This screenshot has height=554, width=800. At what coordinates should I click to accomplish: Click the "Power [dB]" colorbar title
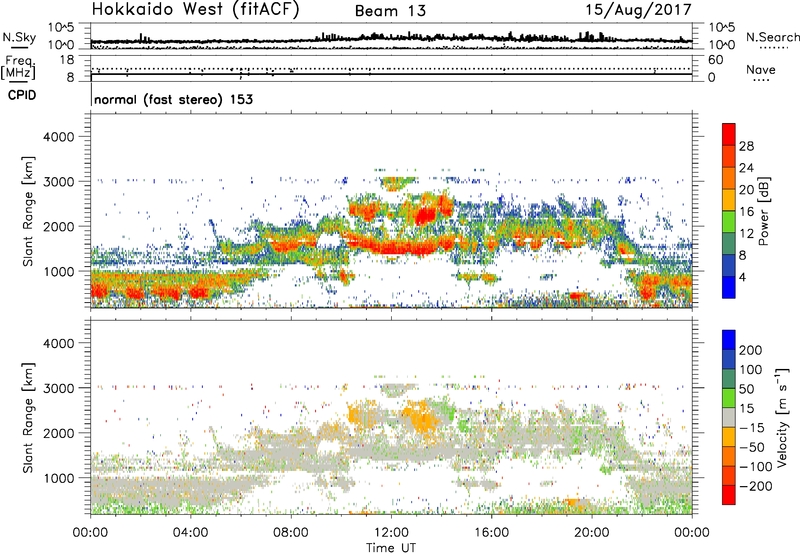pos(763,211)
